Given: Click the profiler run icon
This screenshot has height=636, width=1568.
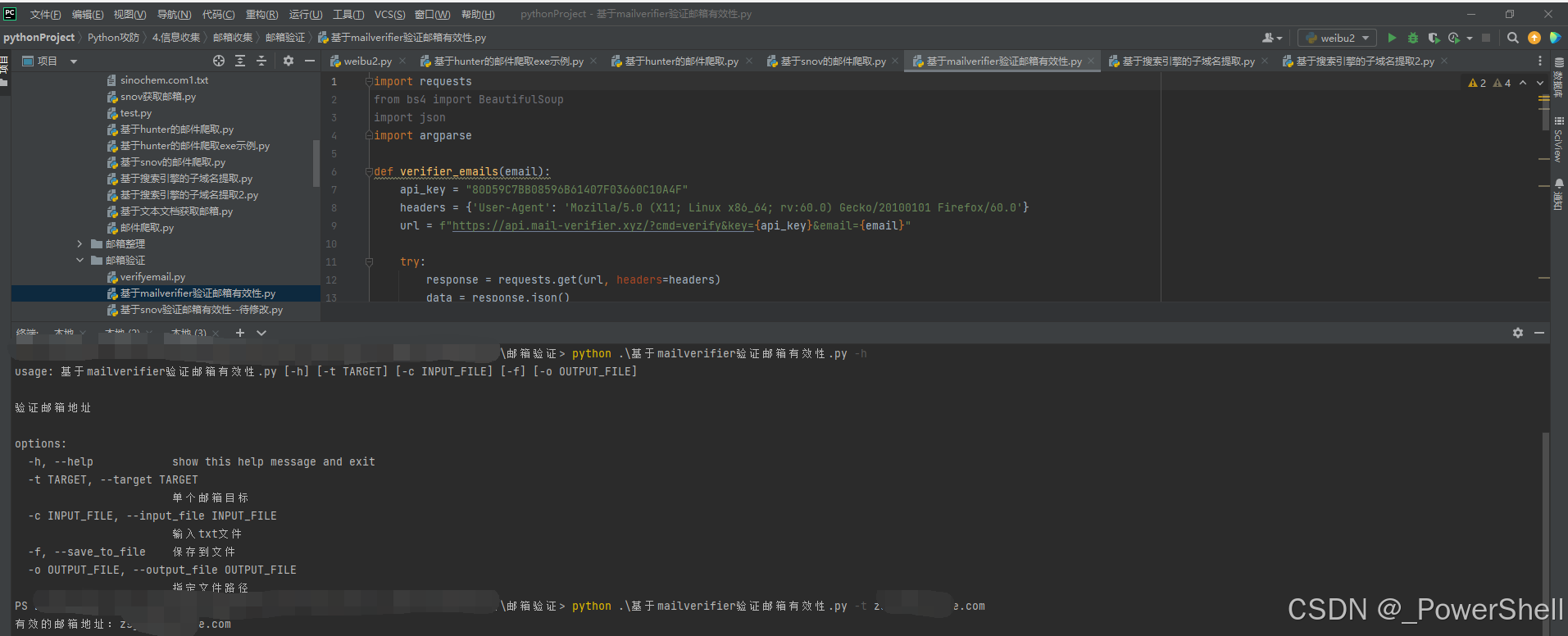Looking at the screenshot, I should (x=1454, y=38).
